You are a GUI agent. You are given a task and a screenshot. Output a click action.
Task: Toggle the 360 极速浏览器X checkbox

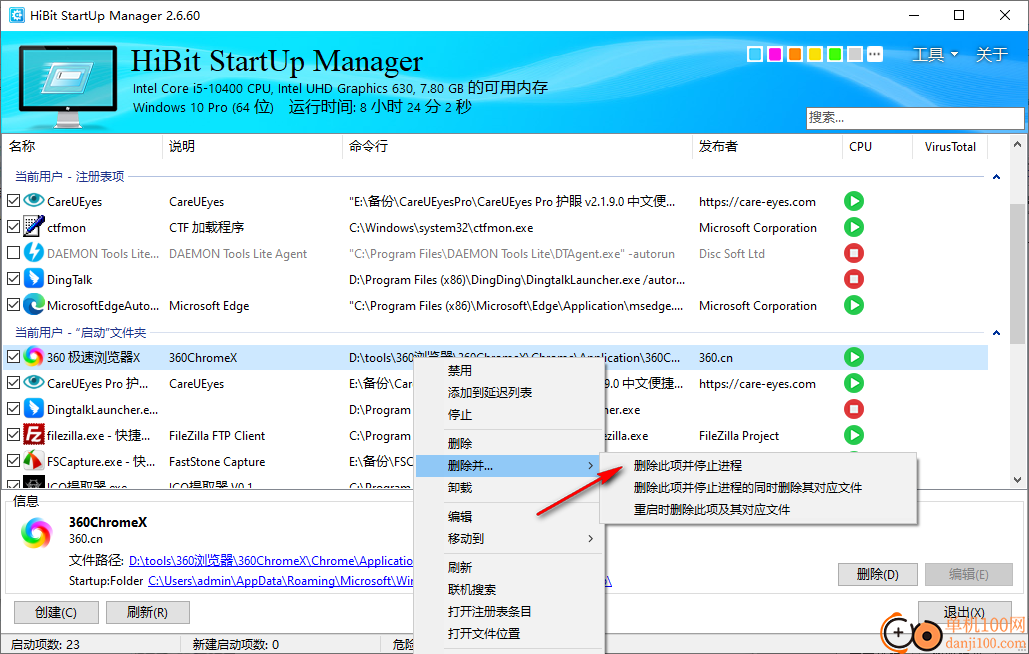tap(13, 357)
